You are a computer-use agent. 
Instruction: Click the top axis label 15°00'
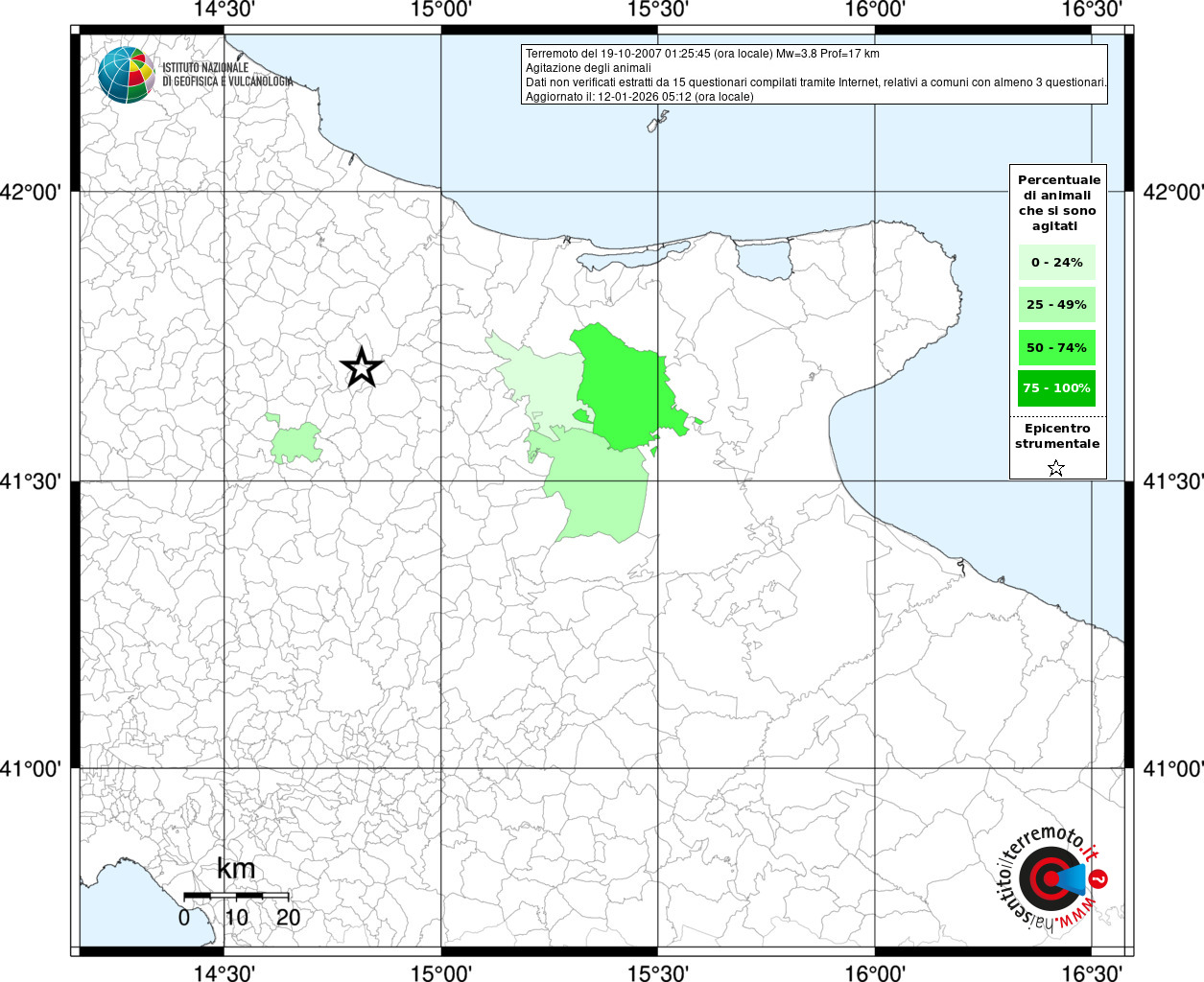click(441, 10)
